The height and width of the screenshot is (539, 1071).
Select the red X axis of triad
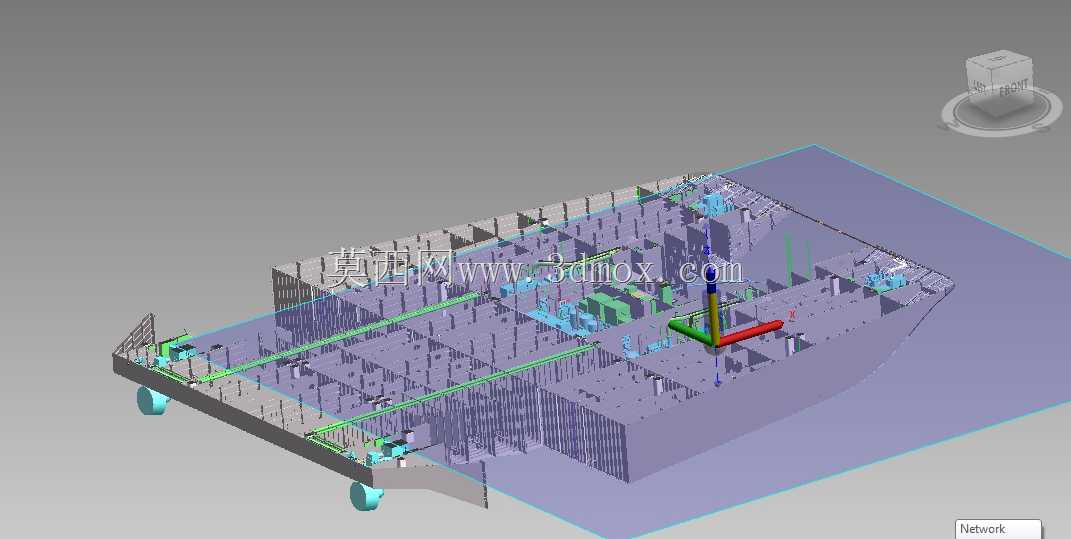click(750, 333)
